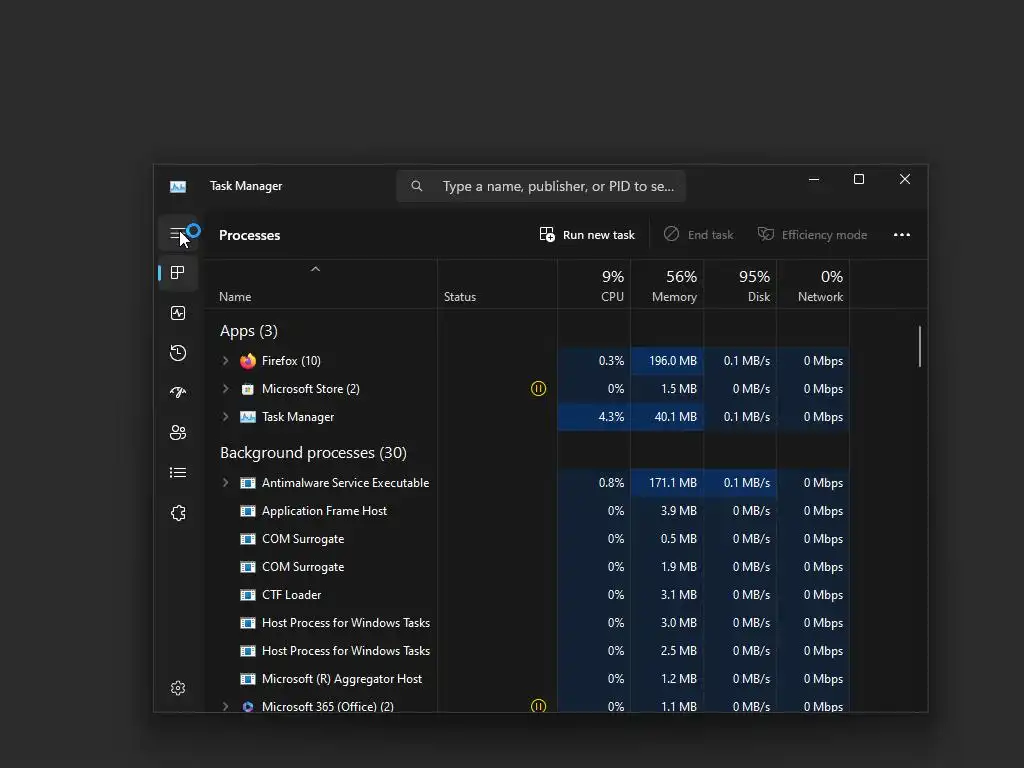Screen dimensions: 1024x768
Task: Click the Microsoft 365 (Office) icon
Action: [x=248, y=706]
